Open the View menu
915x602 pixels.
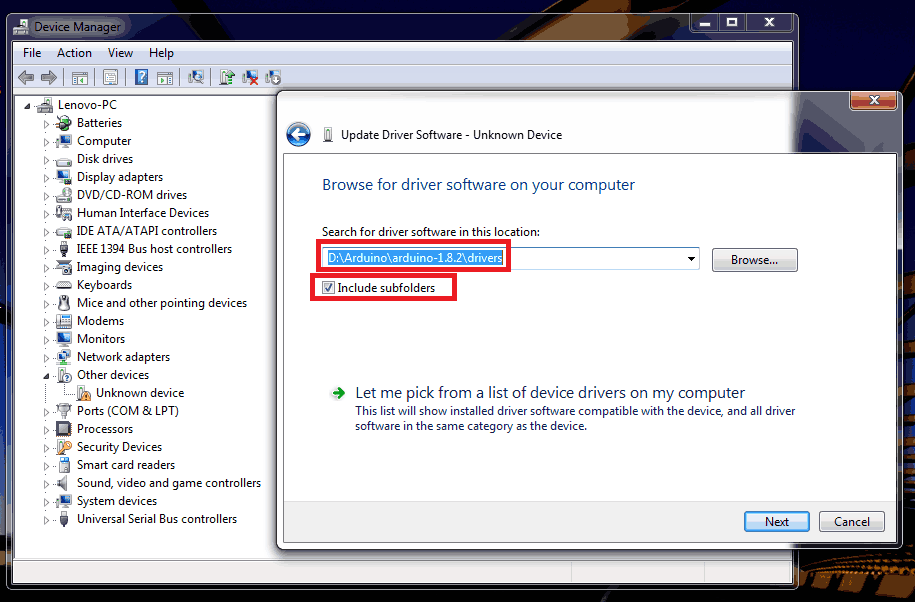point(120,52)
